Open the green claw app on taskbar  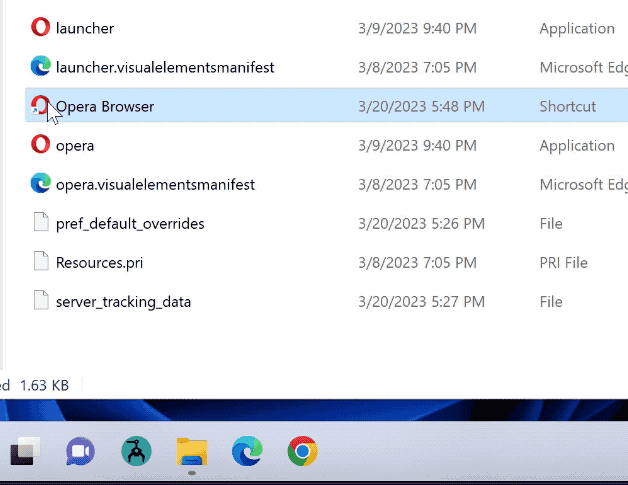tap(136, 451)
